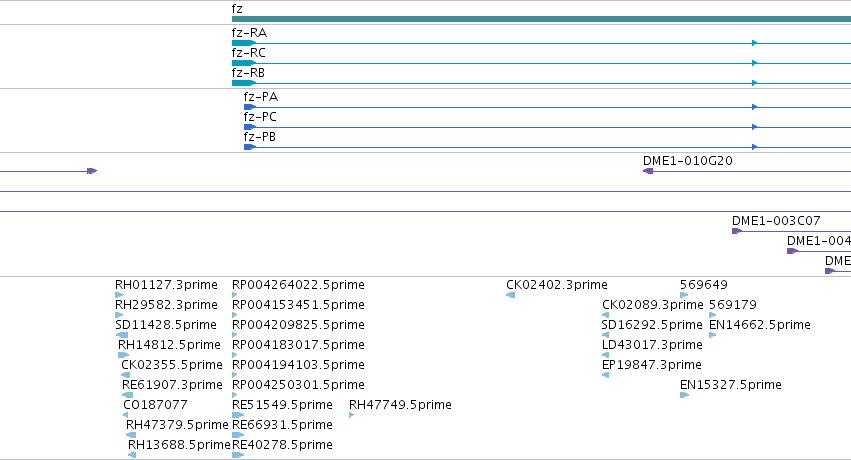Select the fz gene bar

click(x=541, y=19)
